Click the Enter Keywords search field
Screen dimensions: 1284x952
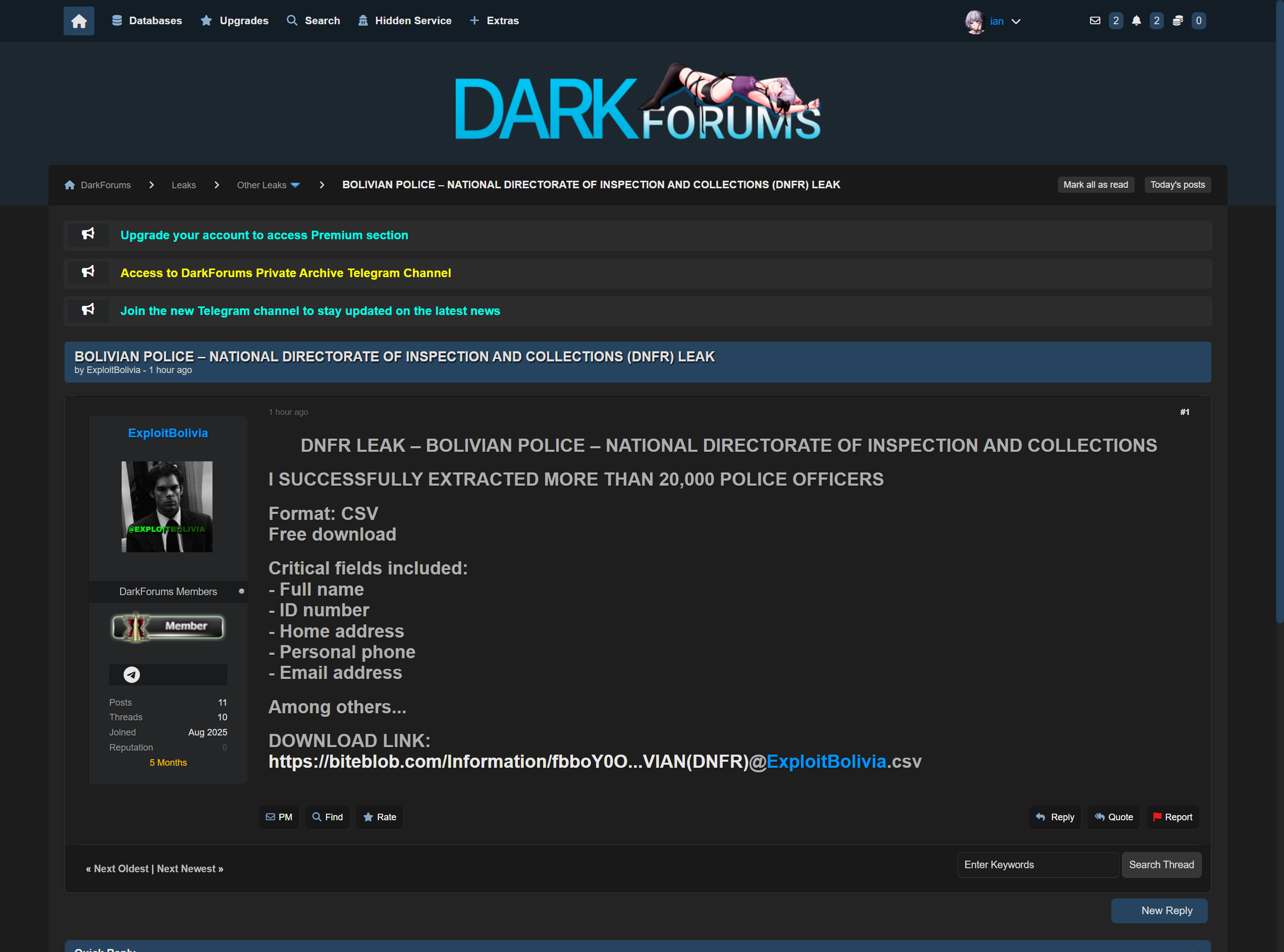pyautogui.click(x=1037, y=864)
